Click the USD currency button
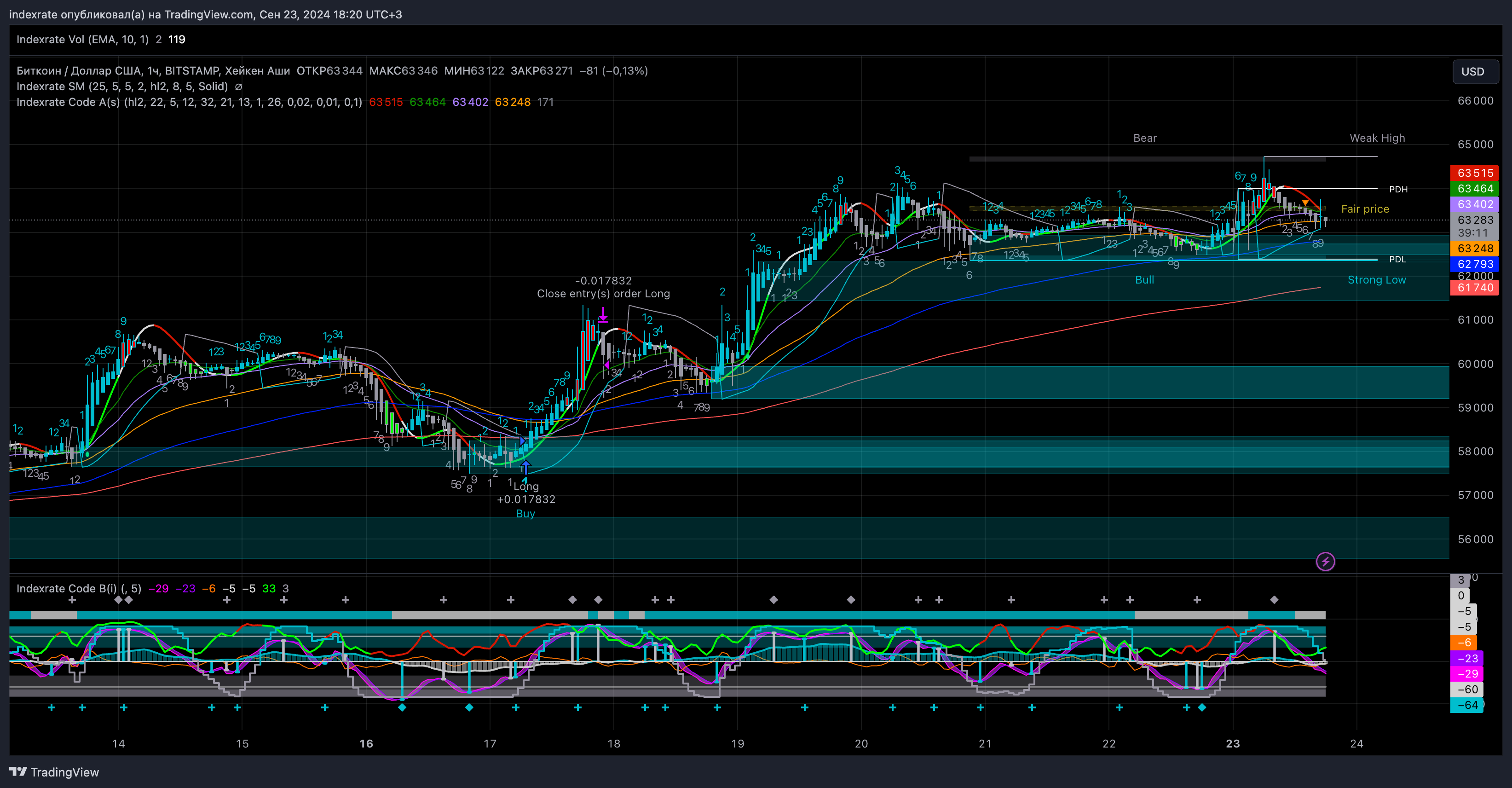Screen dimensions: 1512x788 [1475, 72]
